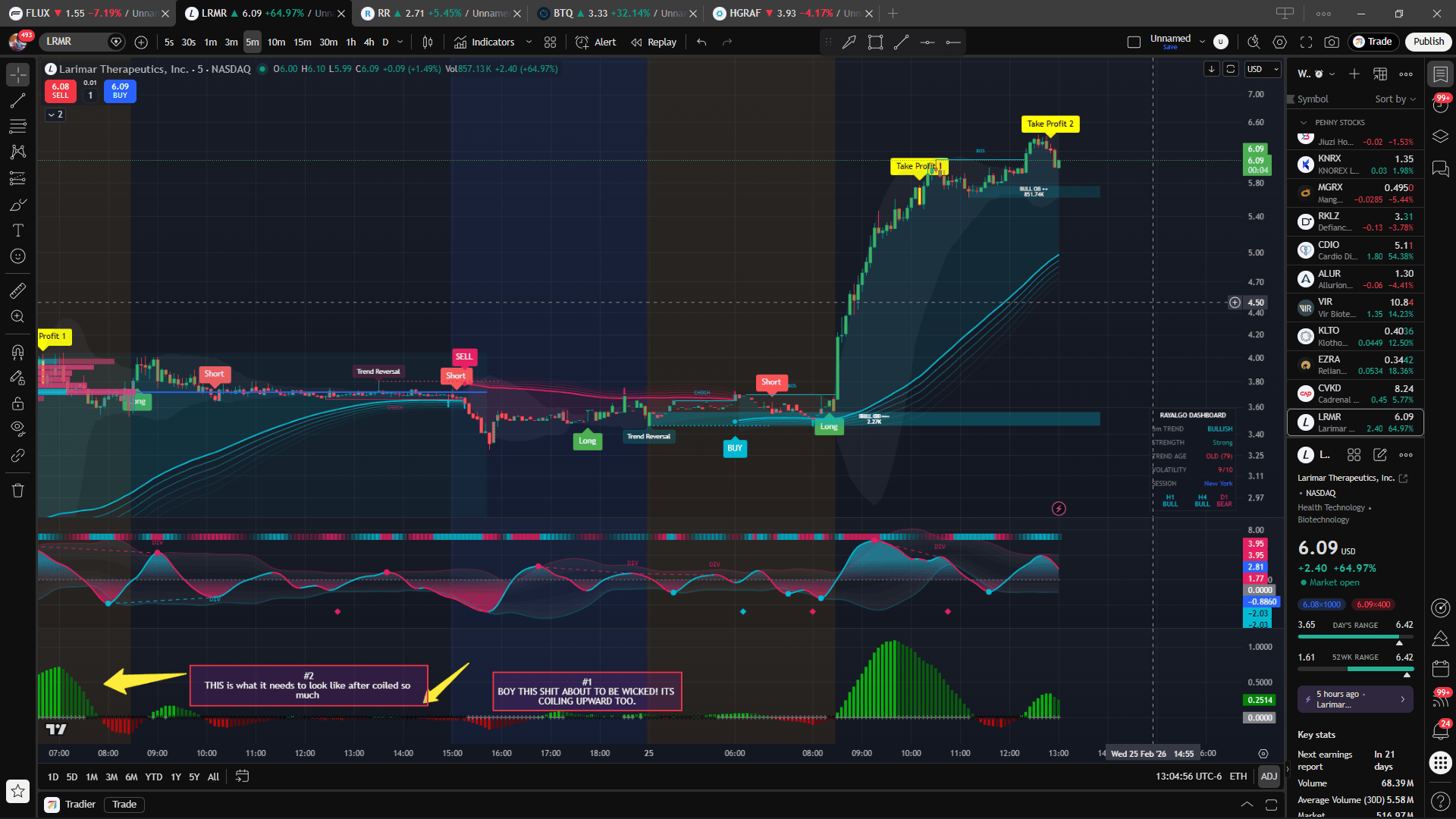The image size is (1456, 819).
Task: Open the USD currency dropdown
Action: [1263, 69]
